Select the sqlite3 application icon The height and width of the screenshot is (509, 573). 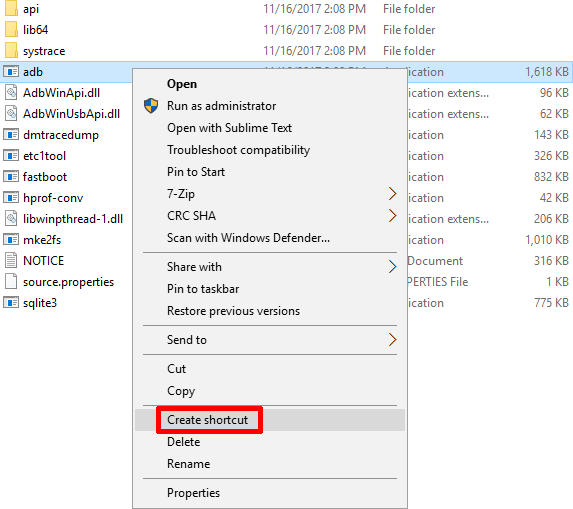tap(11, 303)
